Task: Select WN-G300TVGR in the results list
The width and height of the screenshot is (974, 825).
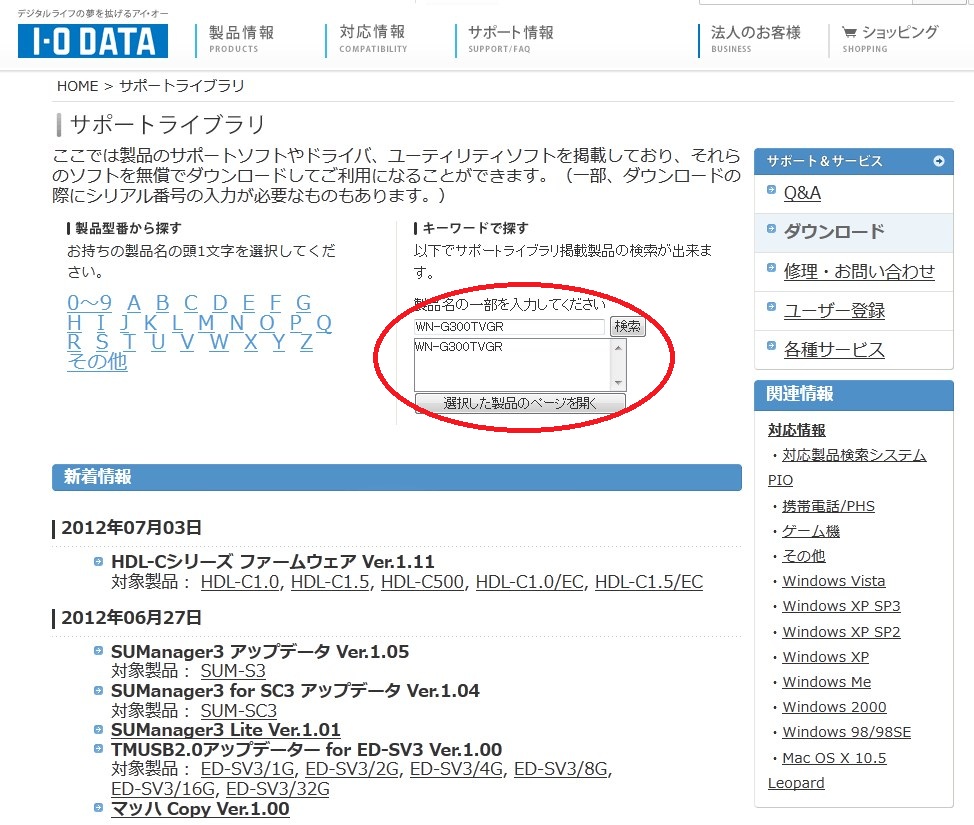Action: pyautogui.click(x=459, y=347)
